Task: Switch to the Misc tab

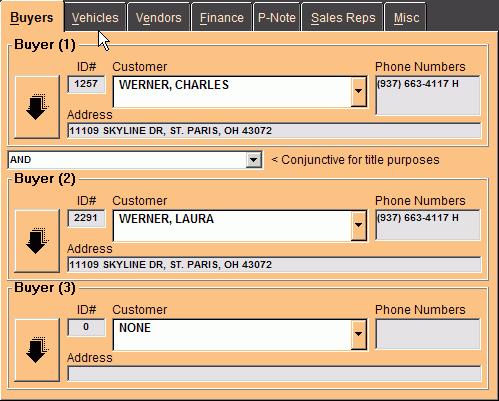Action: 406,17
